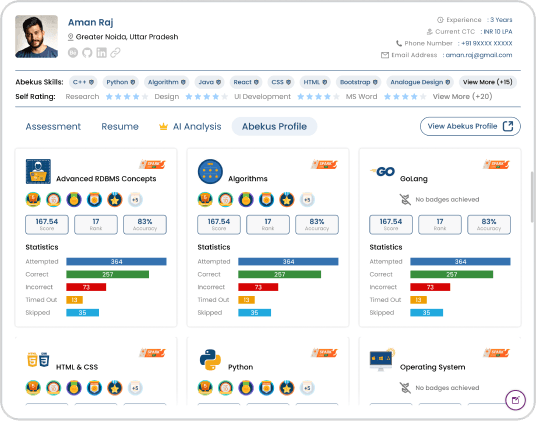Open the GitHub profile icon

pos(87,53)
